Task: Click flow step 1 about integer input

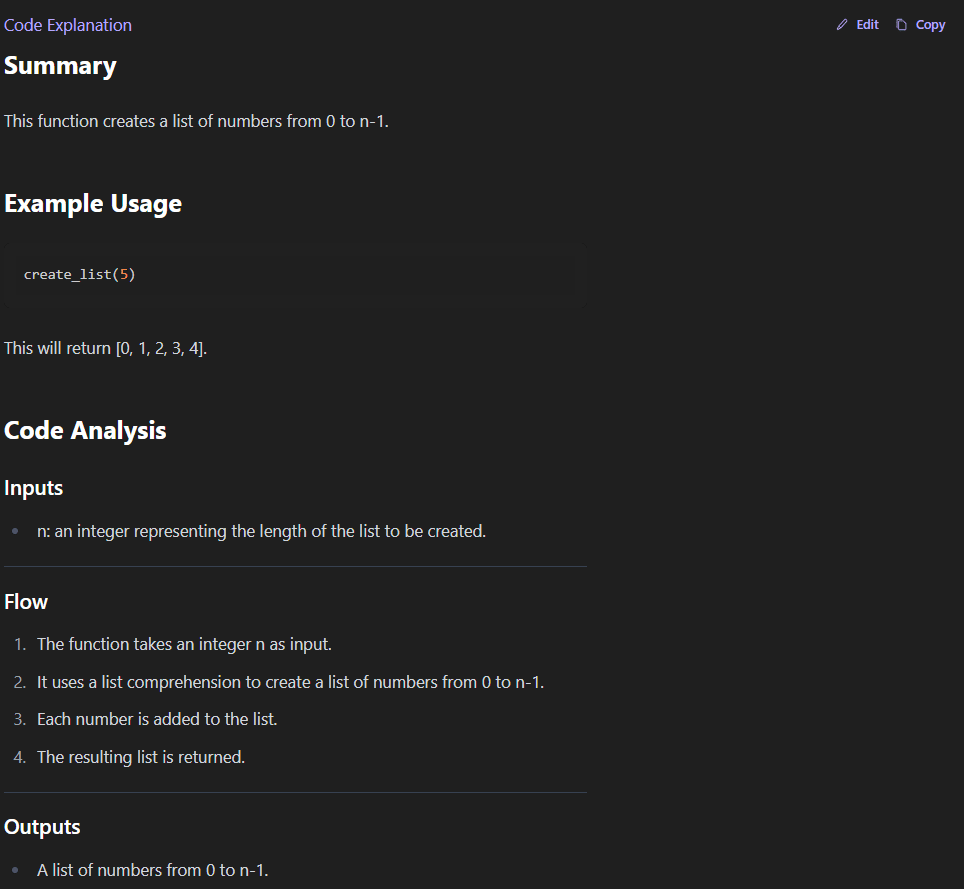Action: 184,645
